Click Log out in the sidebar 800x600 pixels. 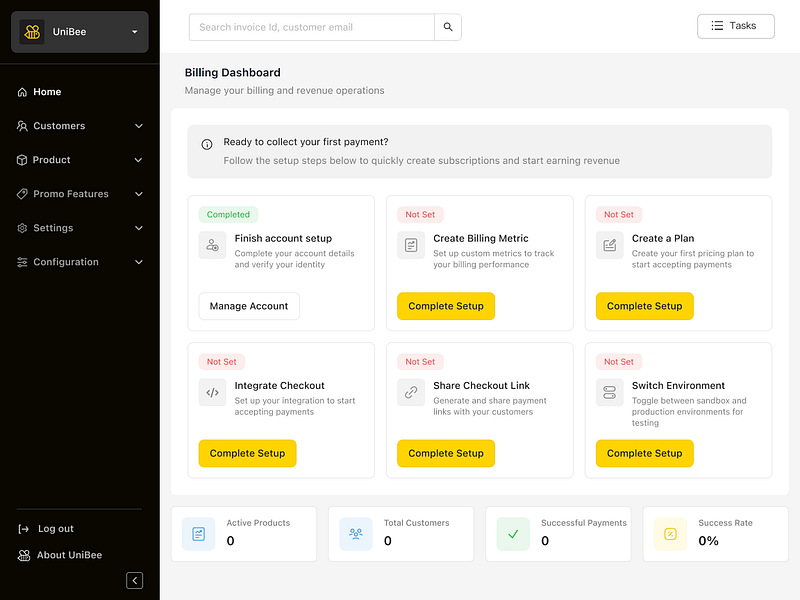55,529
